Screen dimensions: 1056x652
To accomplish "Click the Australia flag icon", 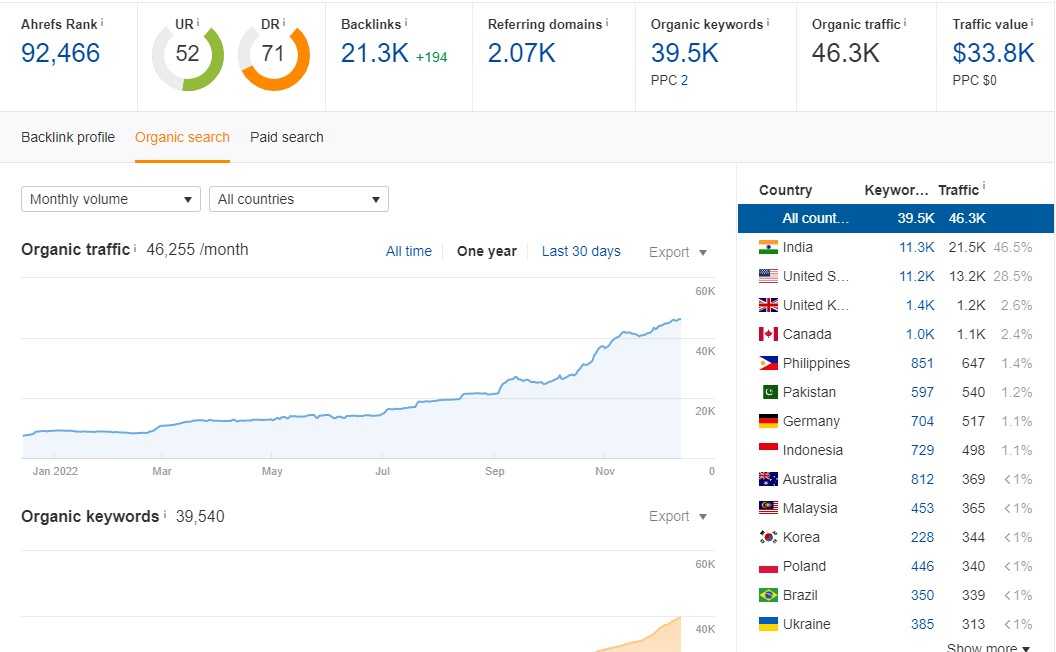I will tap(768, 479).
